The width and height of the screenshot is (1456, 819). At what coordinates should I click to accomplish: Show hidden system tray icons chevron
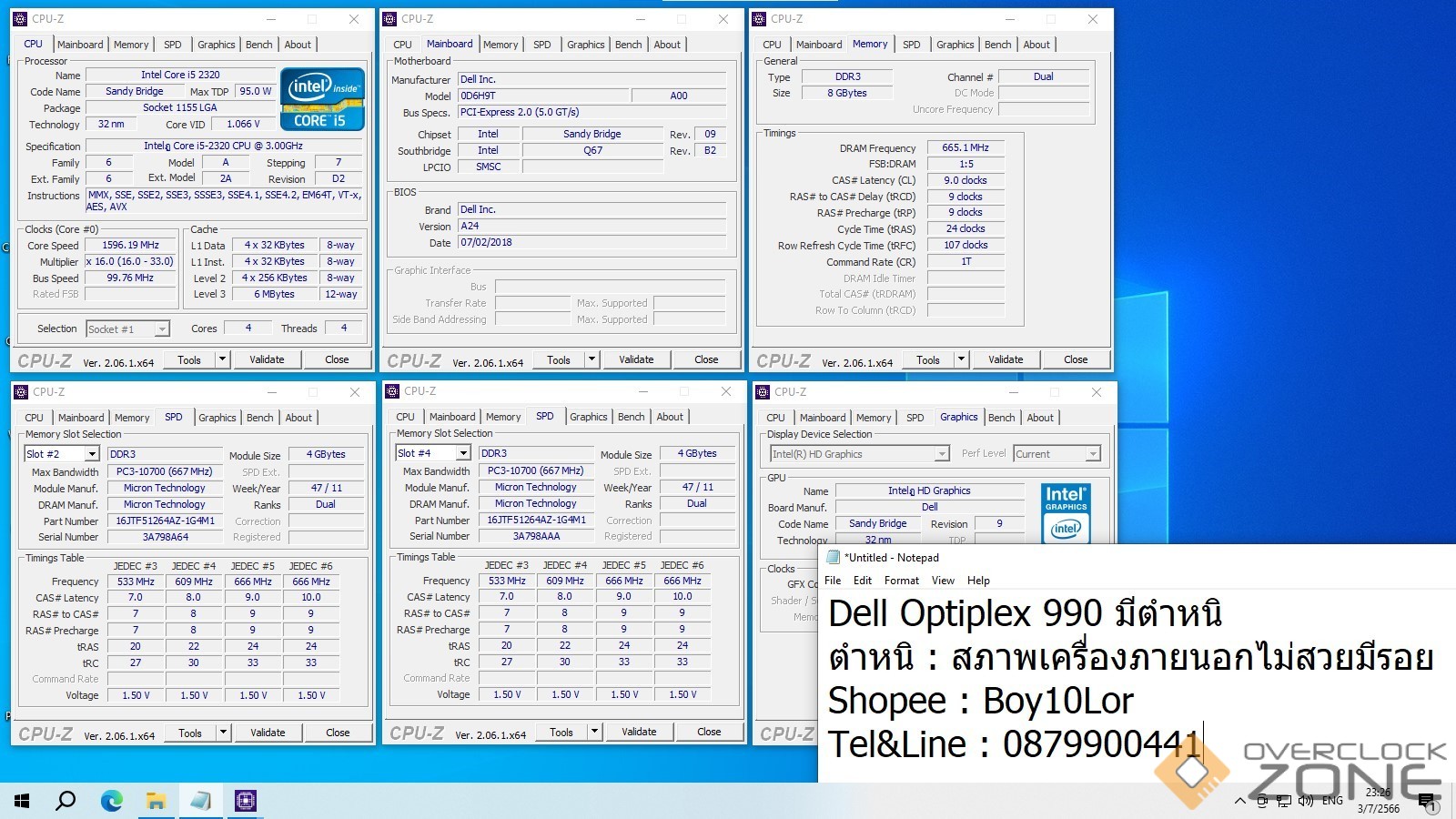click(x=1239, y=801)
